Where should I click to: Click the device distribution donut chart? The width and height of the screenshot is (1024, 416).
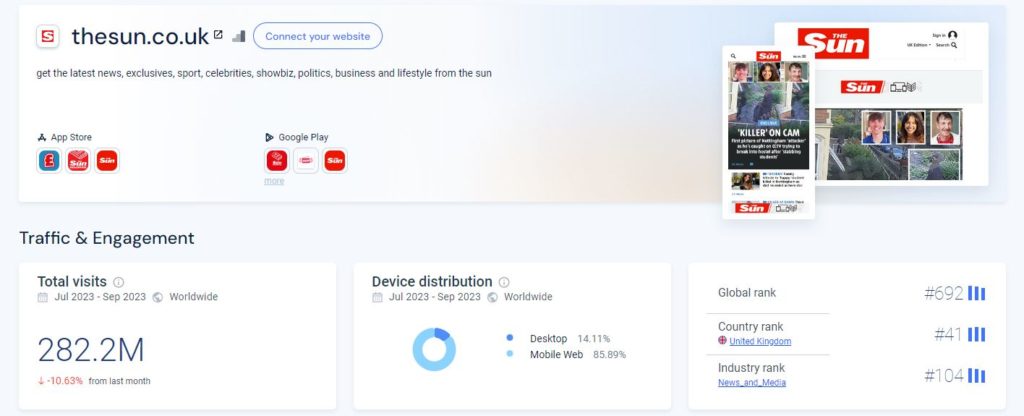pos(434,349)
